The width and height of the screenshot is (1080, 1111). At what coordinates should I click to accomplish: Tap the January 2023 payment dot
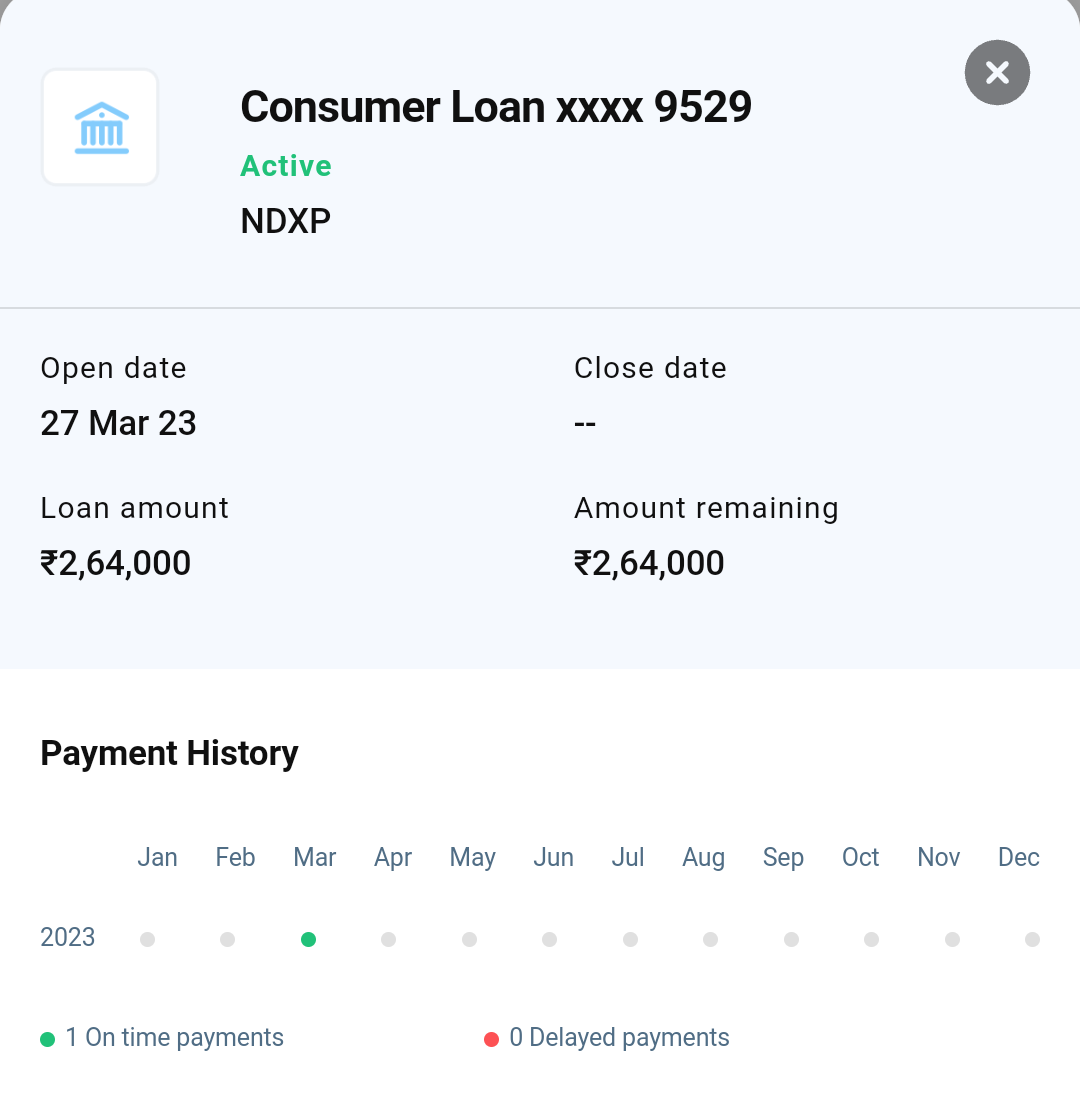point(148,939)
